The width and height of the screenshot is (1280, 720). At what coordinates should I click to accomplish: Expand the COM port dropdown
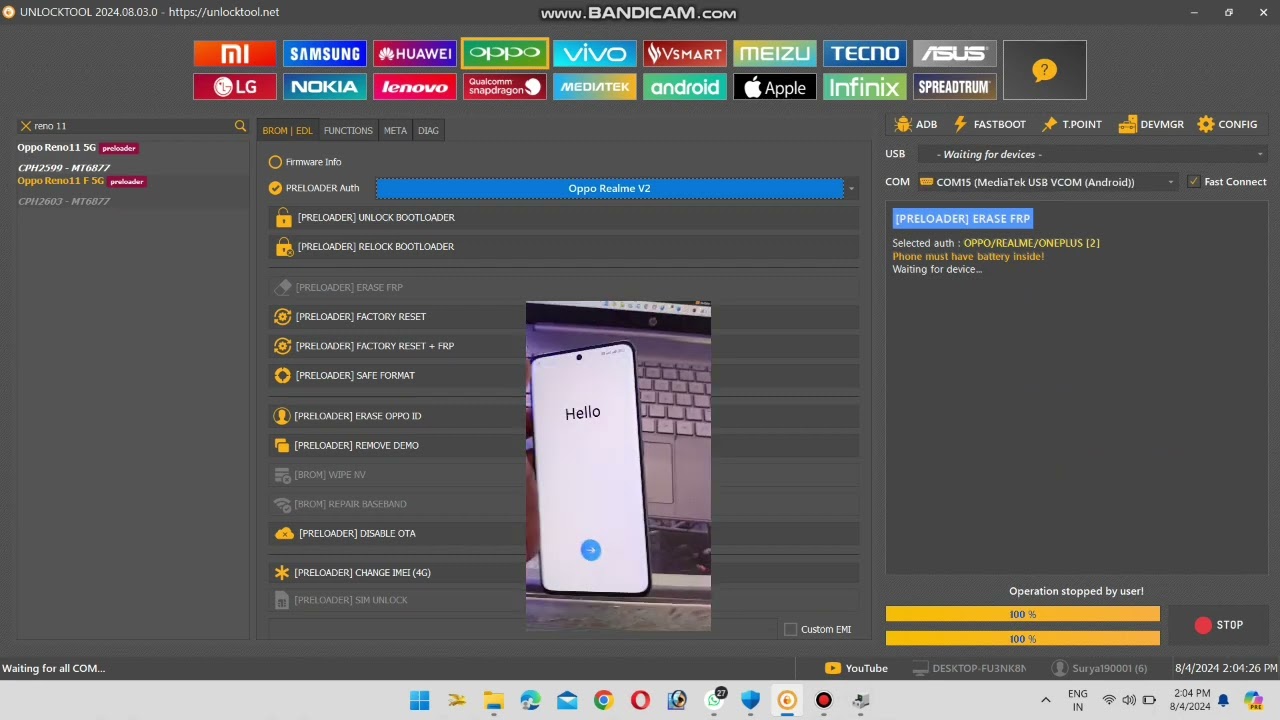coord(1047,182)
